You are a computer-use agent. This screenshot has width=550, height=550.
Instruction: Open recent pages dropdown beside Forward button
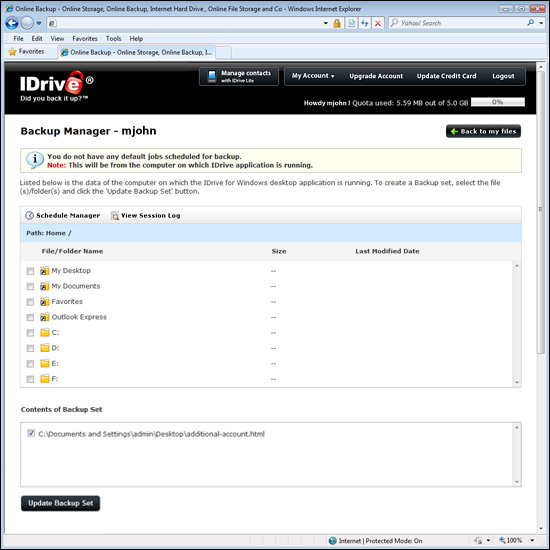click(x=39, y=24)
